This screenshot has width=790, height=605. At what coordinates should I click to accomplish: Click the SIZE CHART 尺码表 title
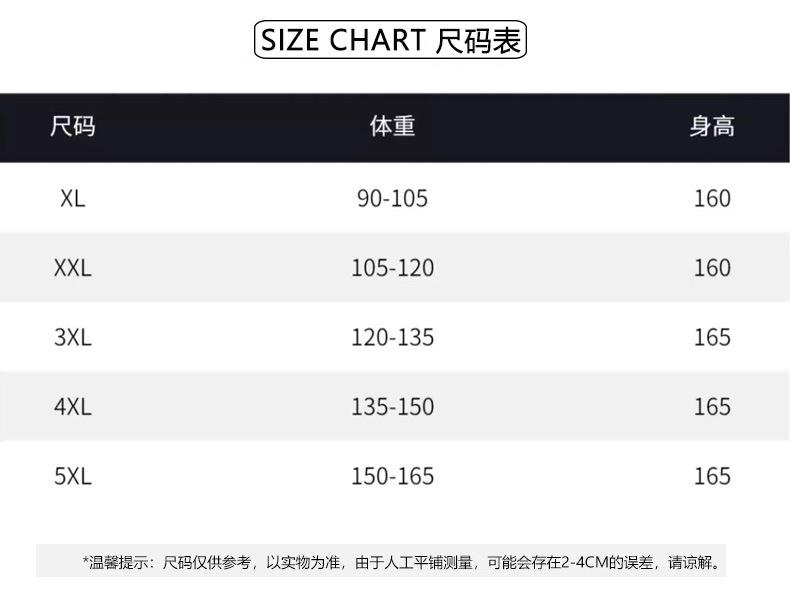pyautogui.click(x=390, y=41)
